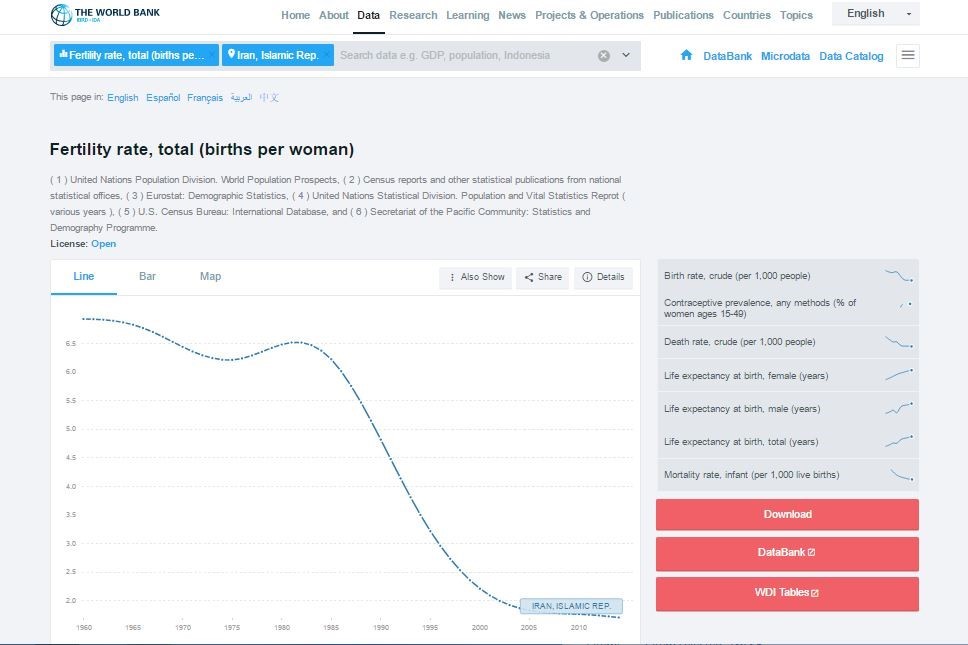Switch to the Map tab
This screenshot has height=645, width=968.
[210, 276]
